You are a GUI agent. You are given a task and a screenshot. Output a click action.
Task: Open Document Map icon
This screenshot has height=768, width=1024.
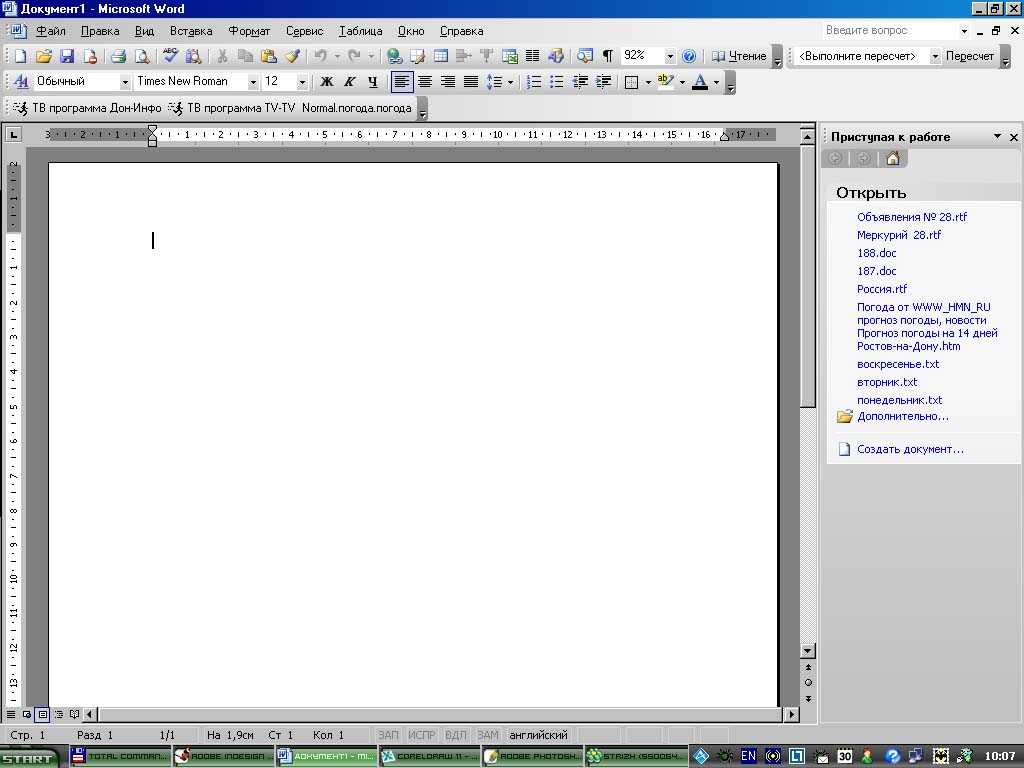click(x=584, y=56)
